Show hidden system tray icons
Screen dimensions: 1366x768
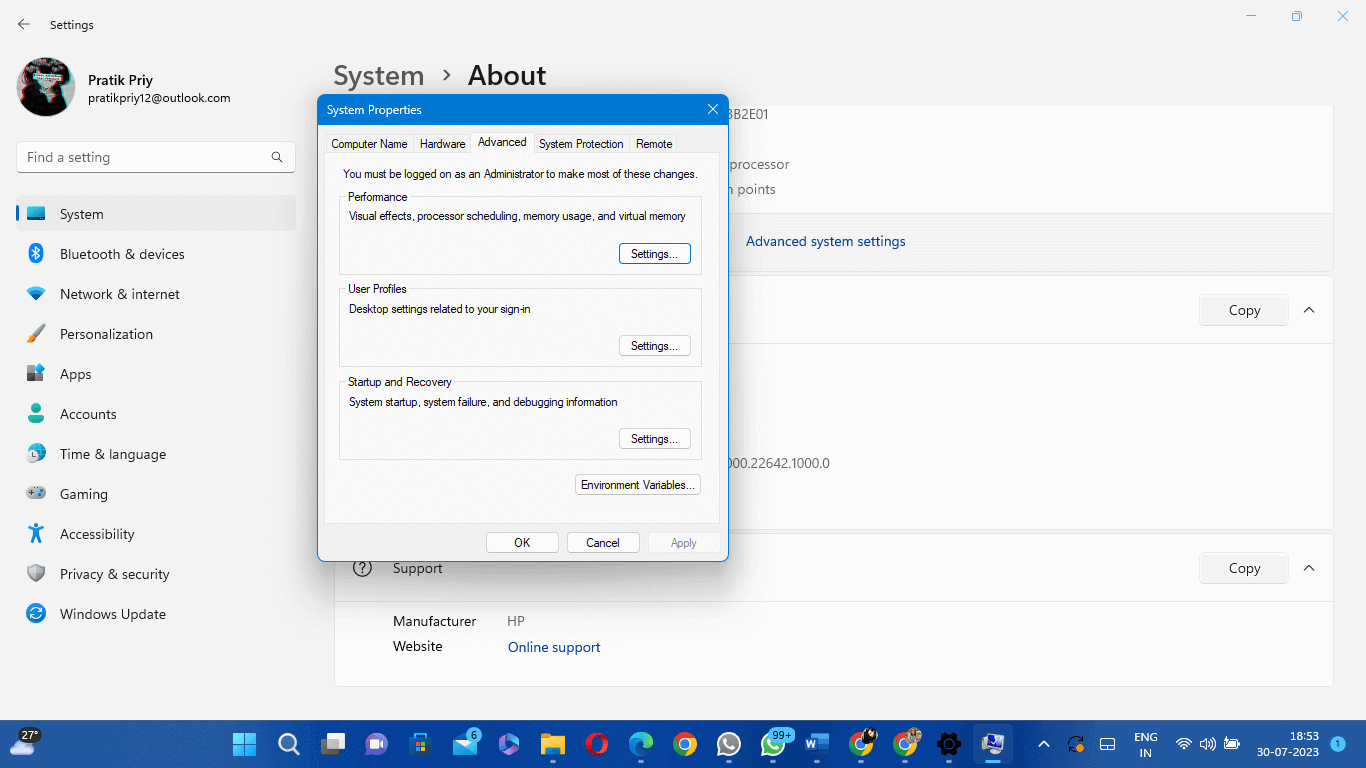pos(1043,744)
